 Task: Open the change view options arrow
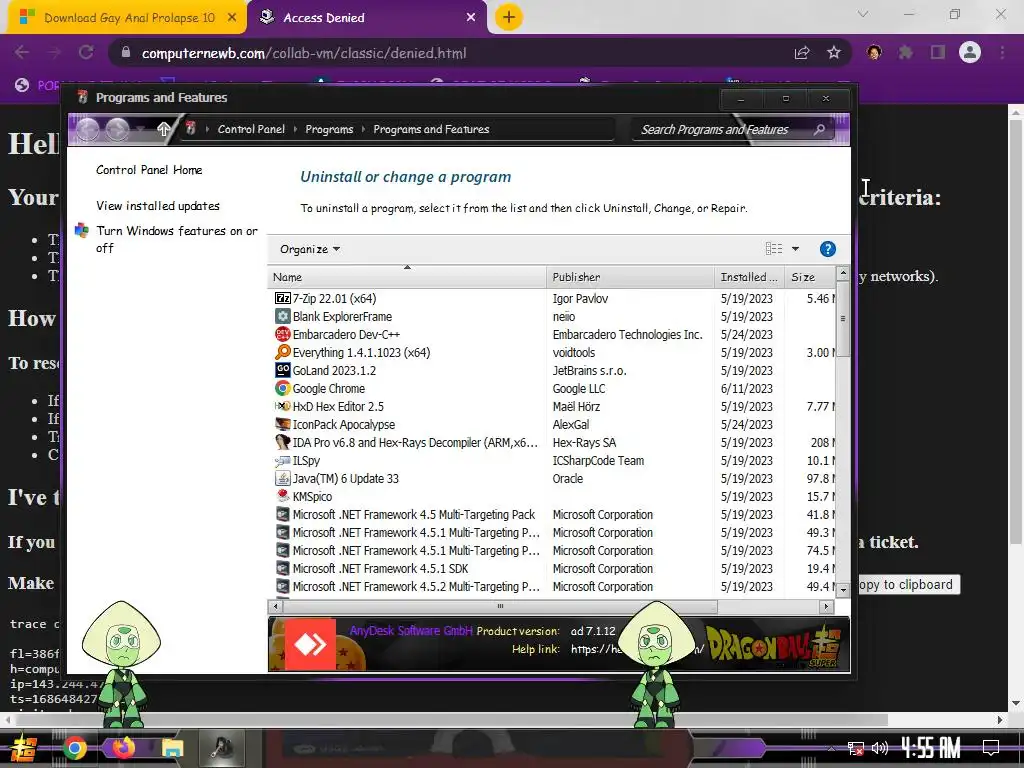(x=795, y=249)
